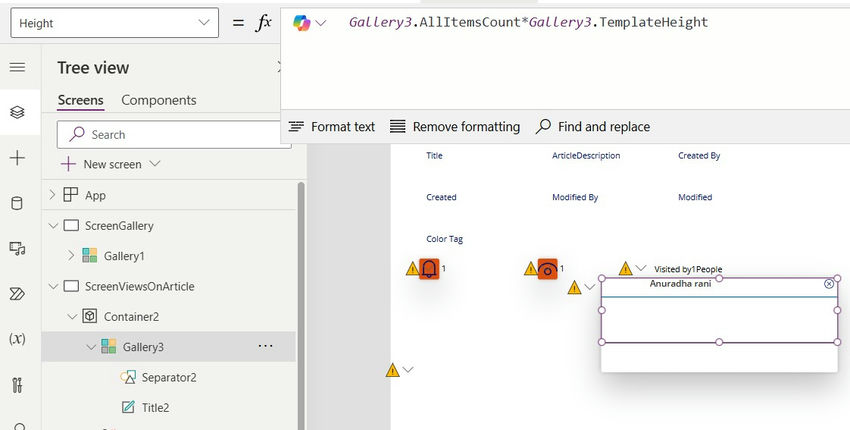
Task: Click the Copilot icon in formula bar
Action: 301,23
